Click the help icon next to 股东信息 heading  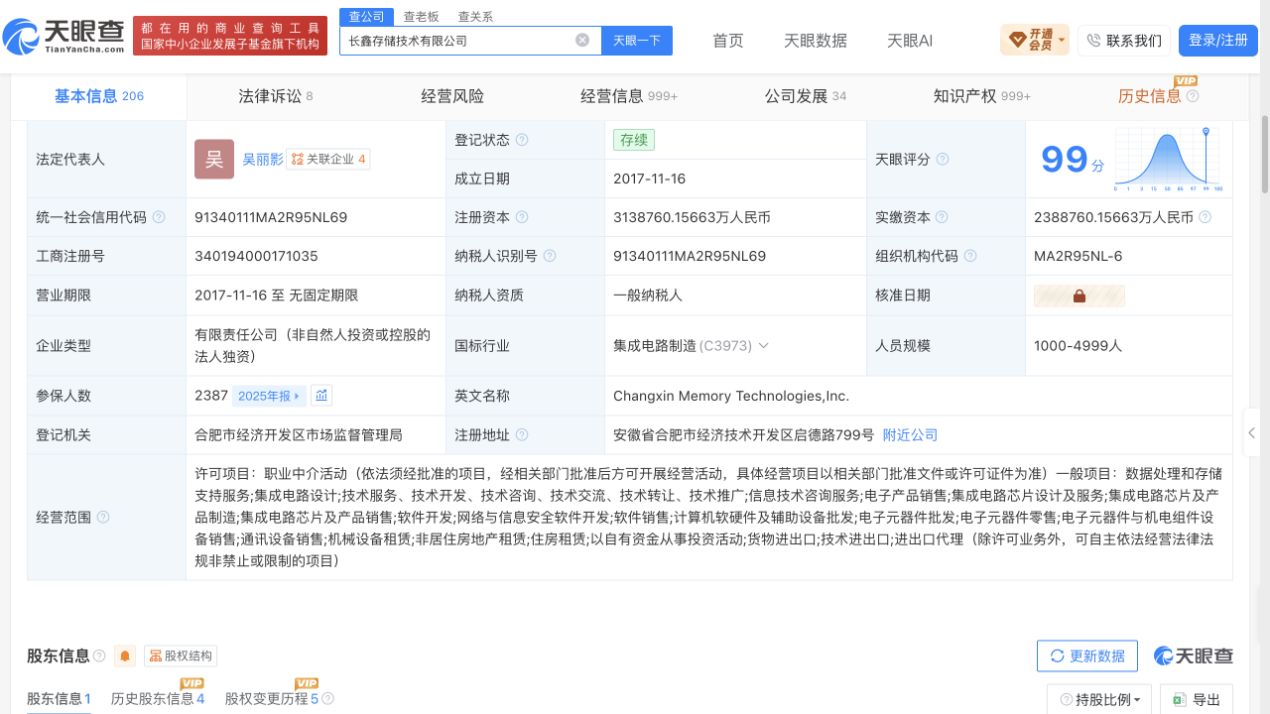point(99,656)
